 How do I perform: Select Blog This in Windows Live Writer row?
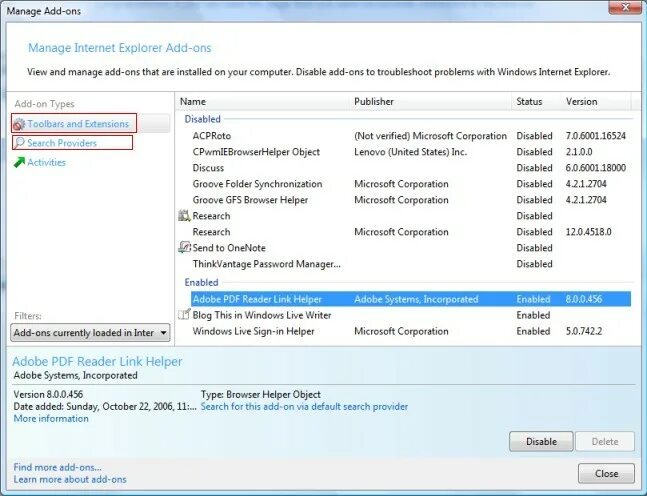point(404,315)
